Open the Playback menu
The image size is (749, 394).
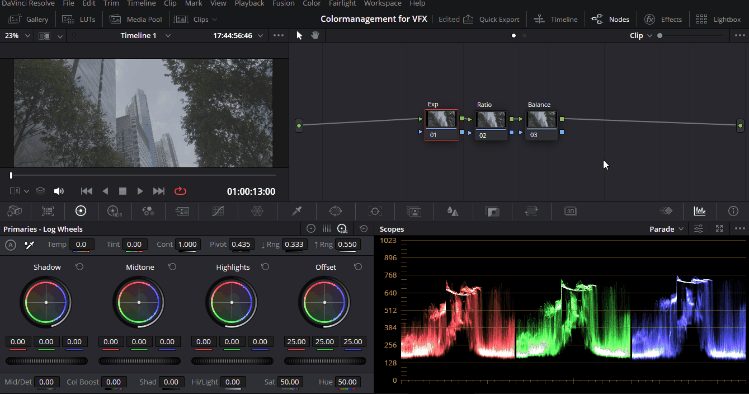pos(249,3)
